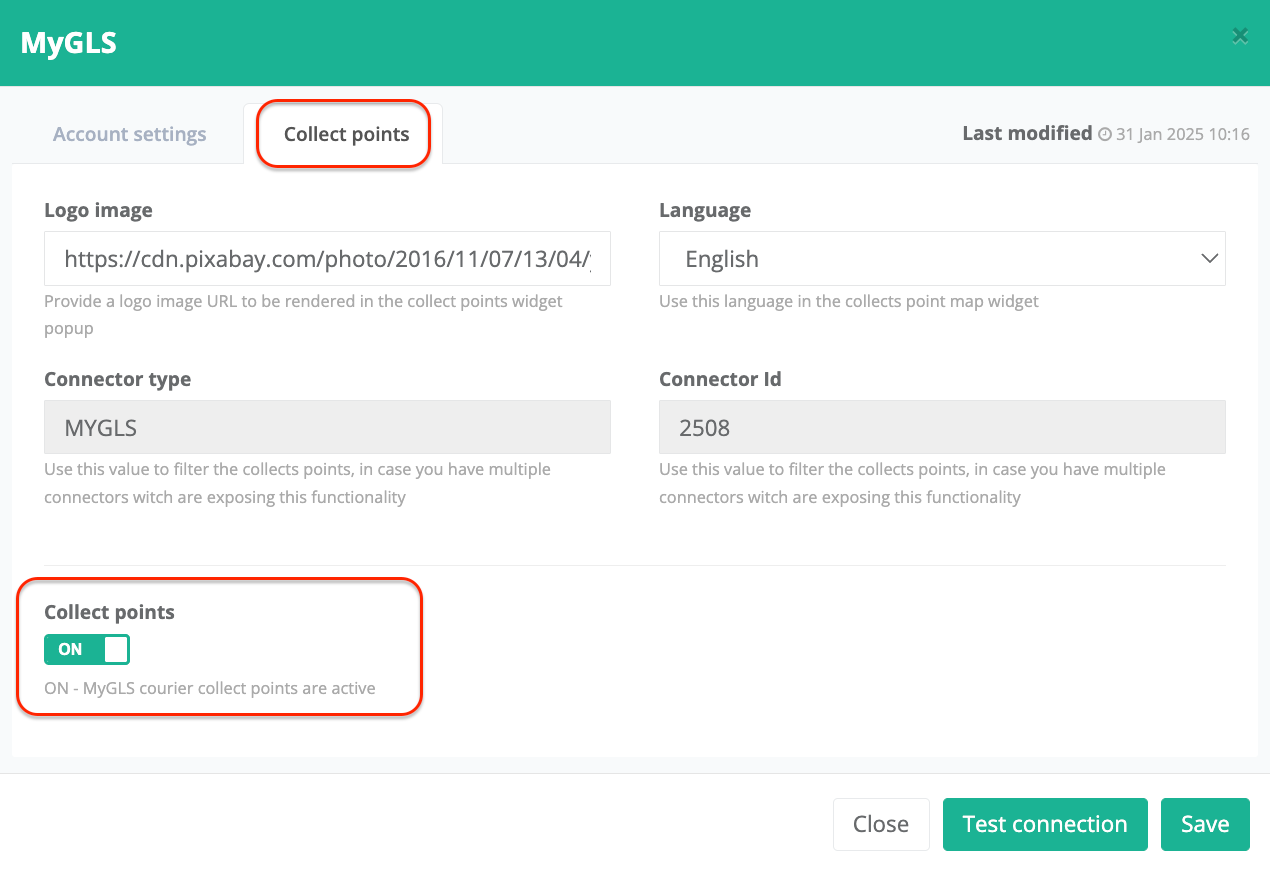This screenshot has height=870, width=1270.
Task: Click the help text under Connector type
Action: pyautogui.click(x=298, y=483)
